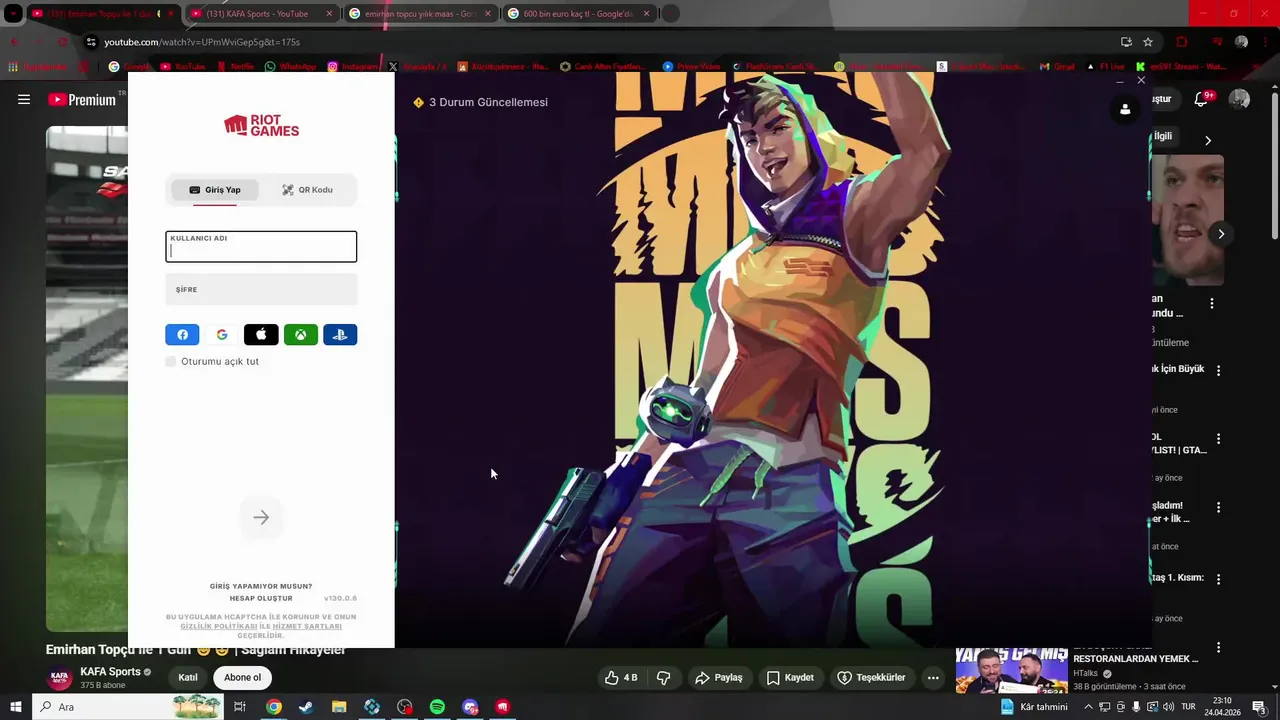
Task: Open the YouTube account avatar menu
Action: (x=1239, y=99)
